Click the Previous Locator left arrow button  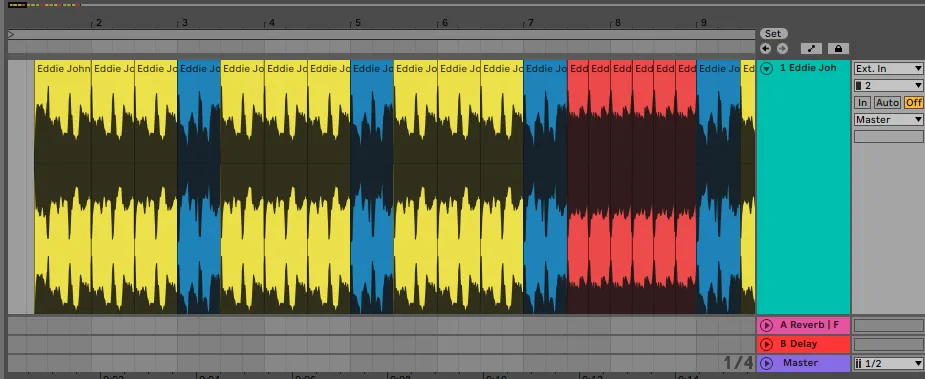click(766, 48)
